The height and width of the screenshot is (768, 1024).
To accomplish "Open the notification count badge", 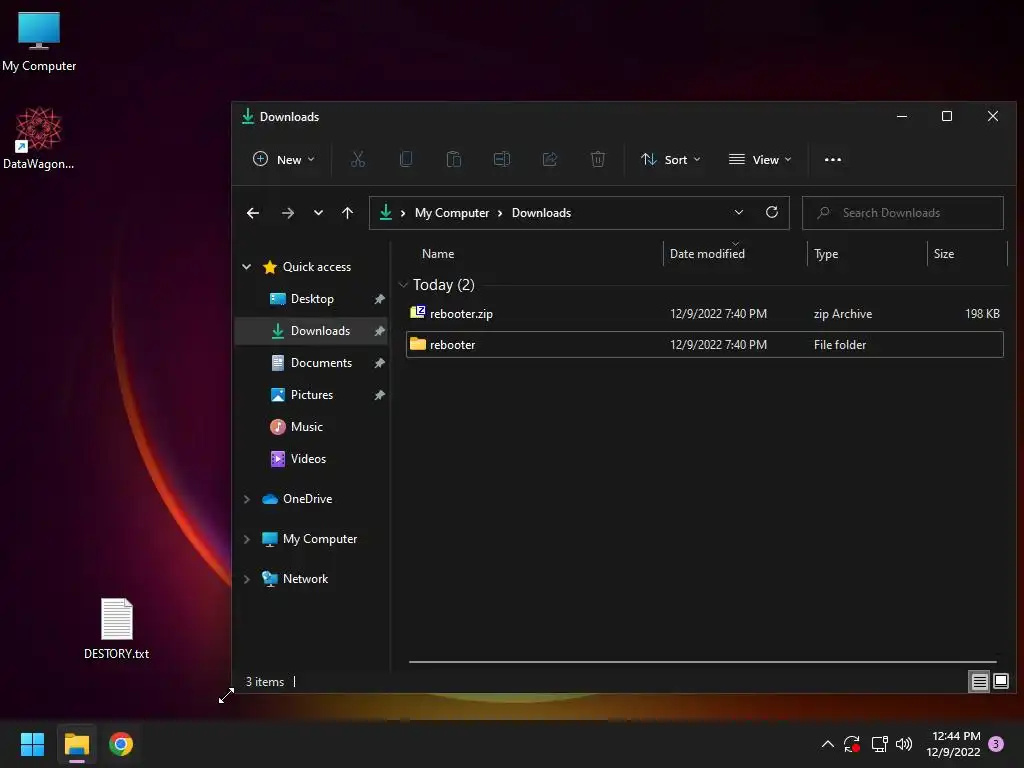I will (x=996, y=744).
